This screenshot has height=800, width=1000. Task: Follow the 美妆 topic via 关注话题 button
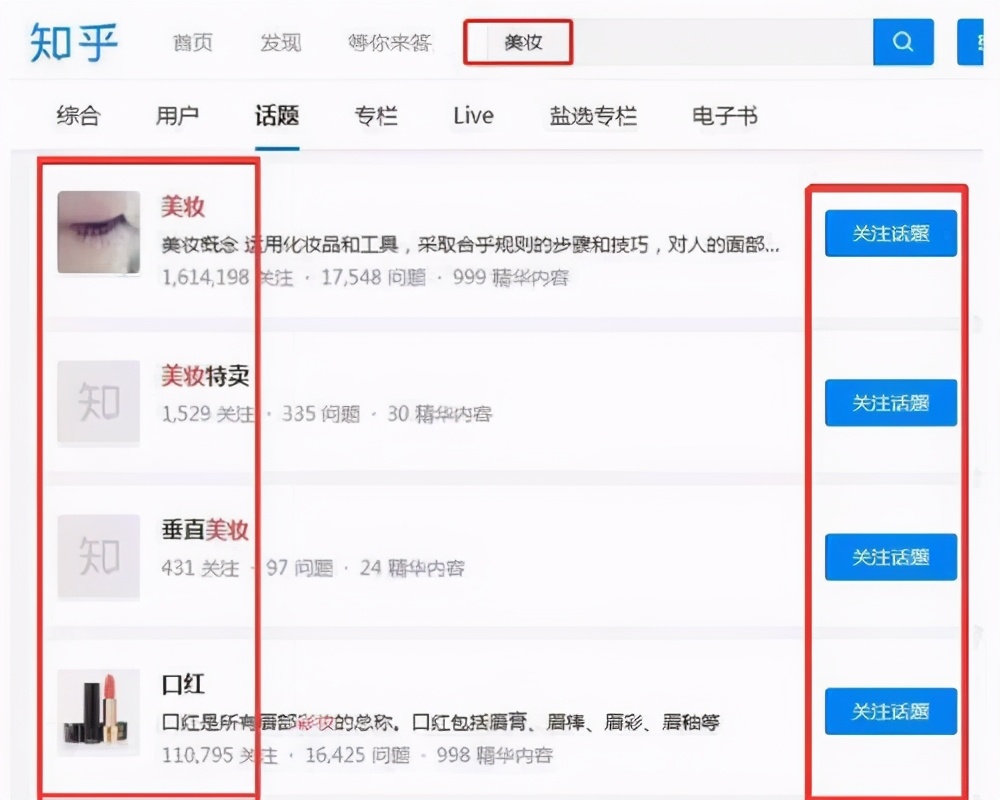click(890, 233)
